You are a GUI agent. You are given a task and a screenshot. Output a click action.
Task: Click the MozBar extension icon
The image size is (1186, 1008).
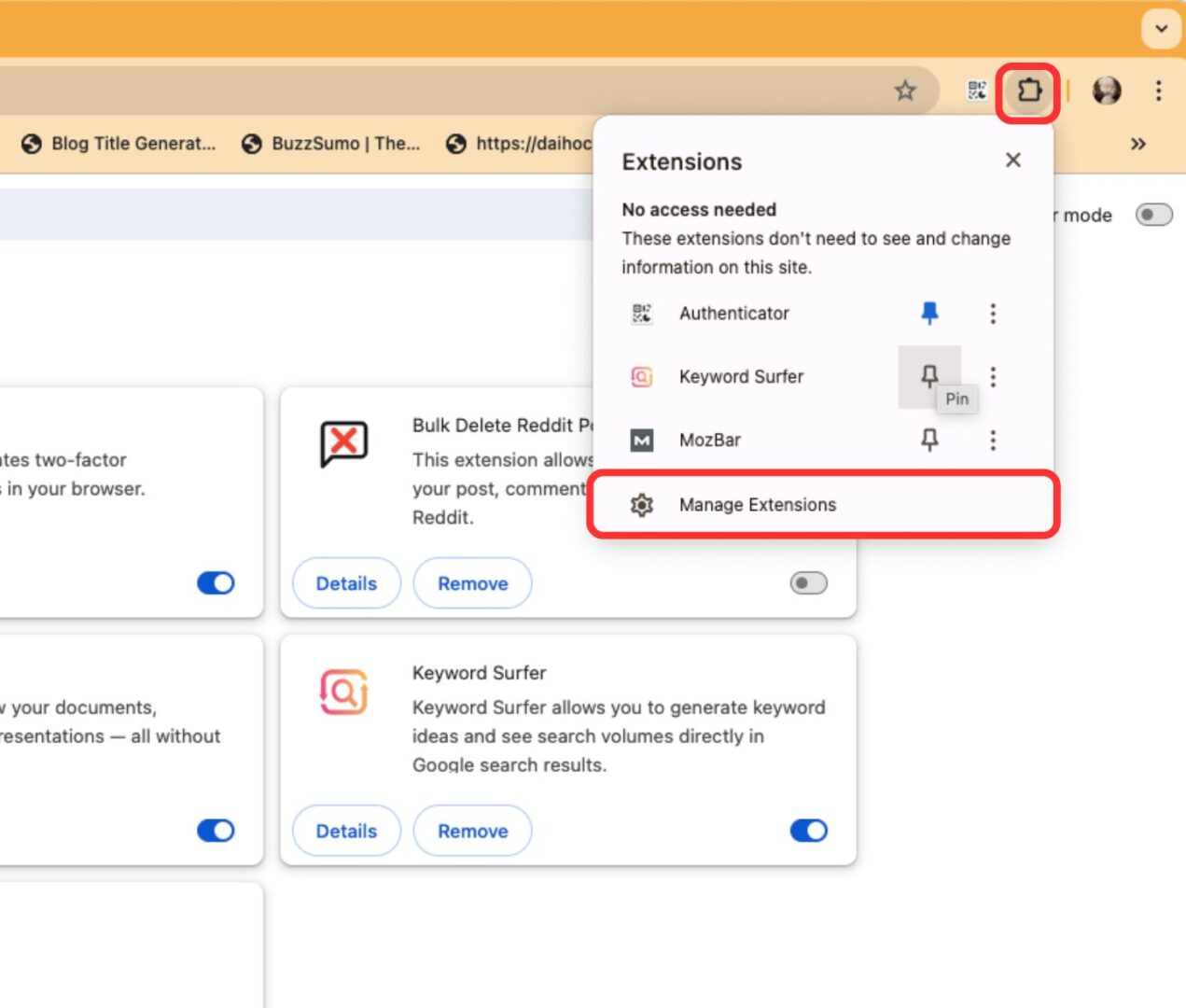(641, 440)
